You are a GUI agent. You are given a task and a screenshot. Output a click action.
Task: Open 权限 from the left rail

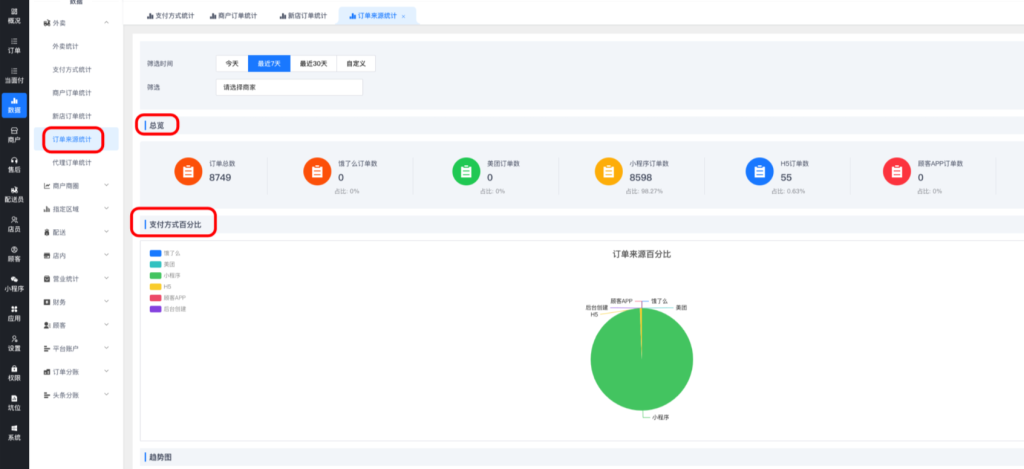[14, 372]
